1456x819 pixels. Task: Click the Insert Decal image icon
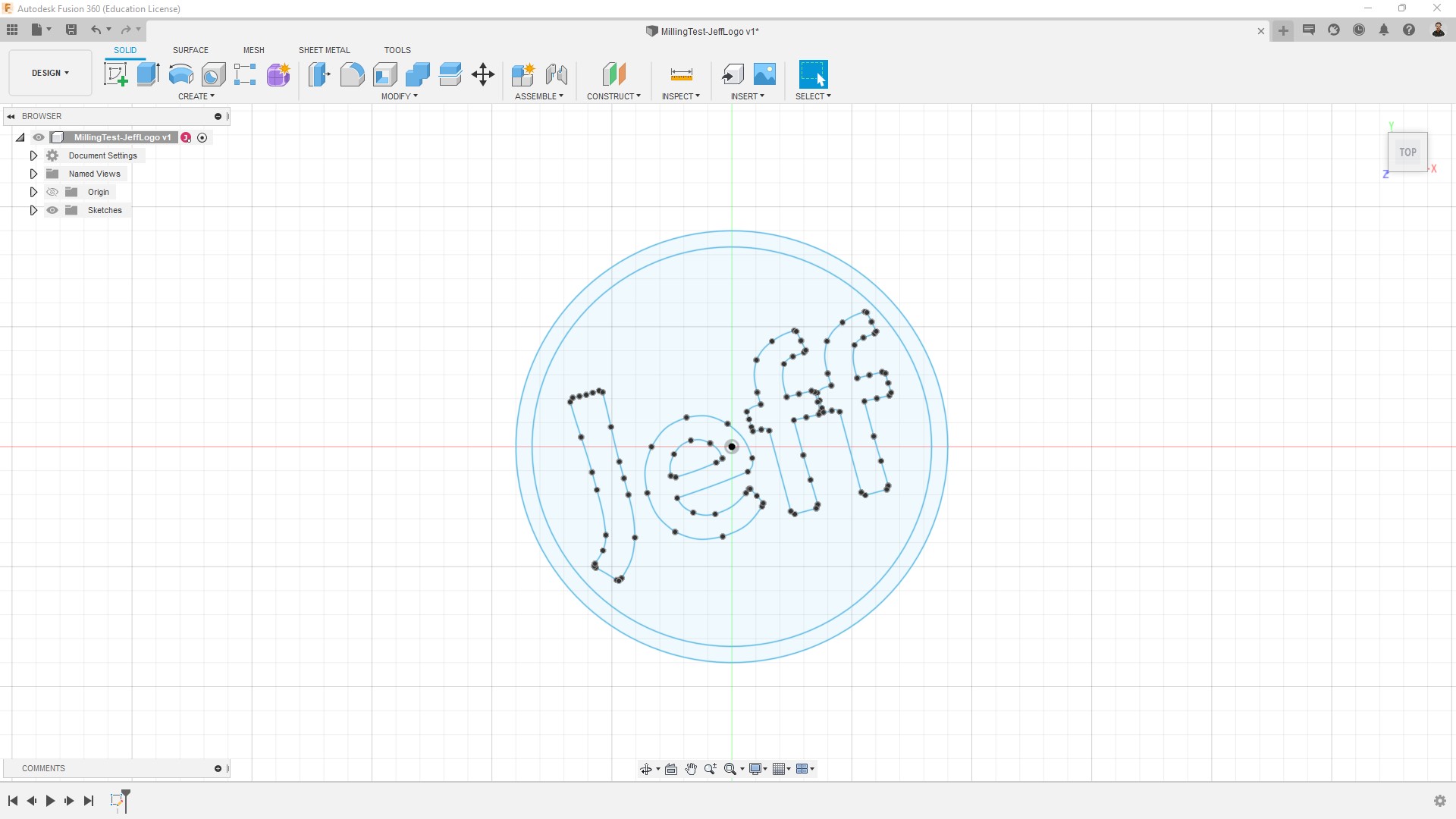[764, 74]
